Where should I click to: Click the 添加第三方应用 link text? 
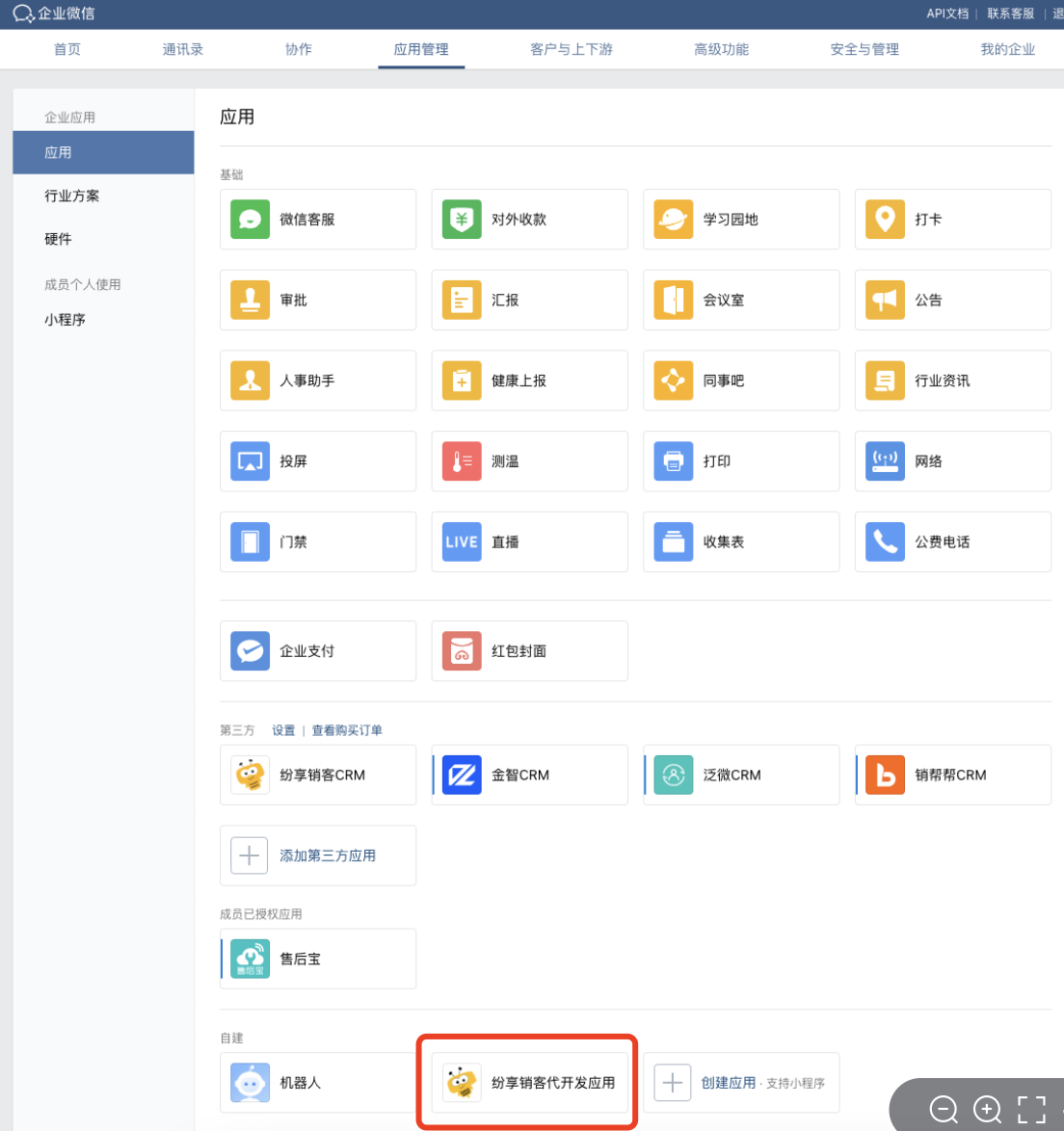(328, 856)
